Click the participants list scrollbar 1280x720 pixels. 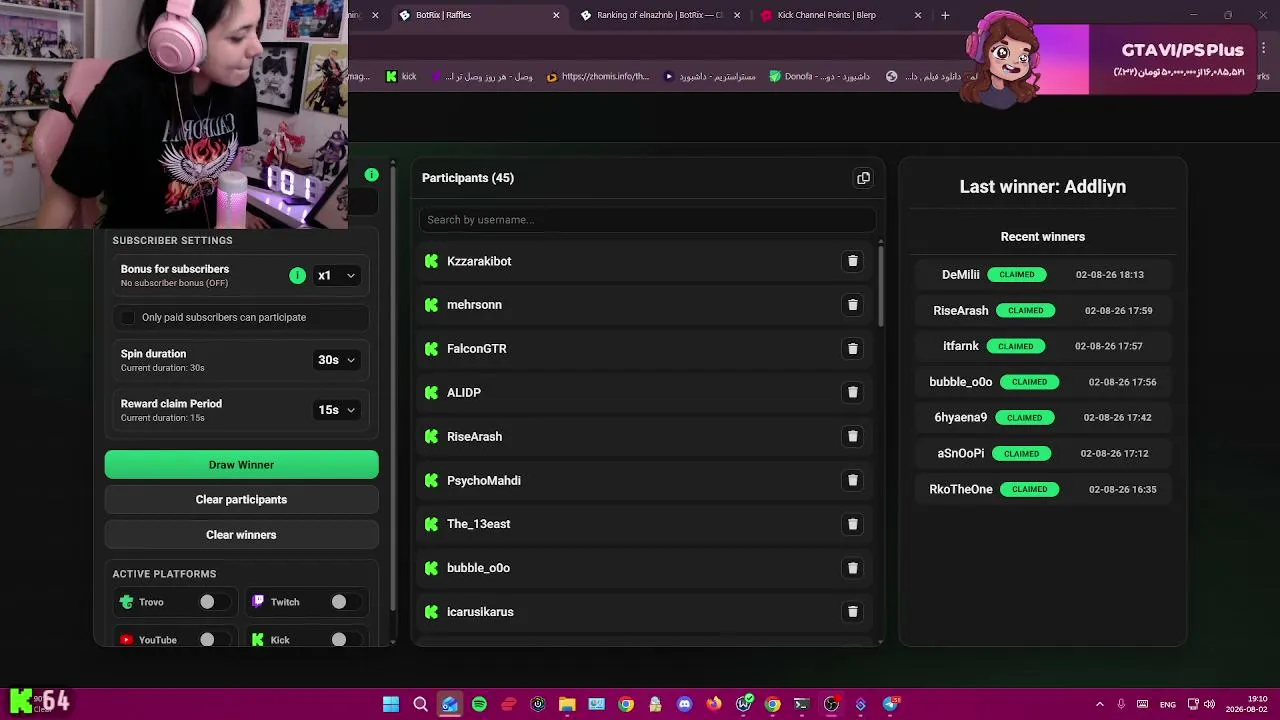(880, 285)
